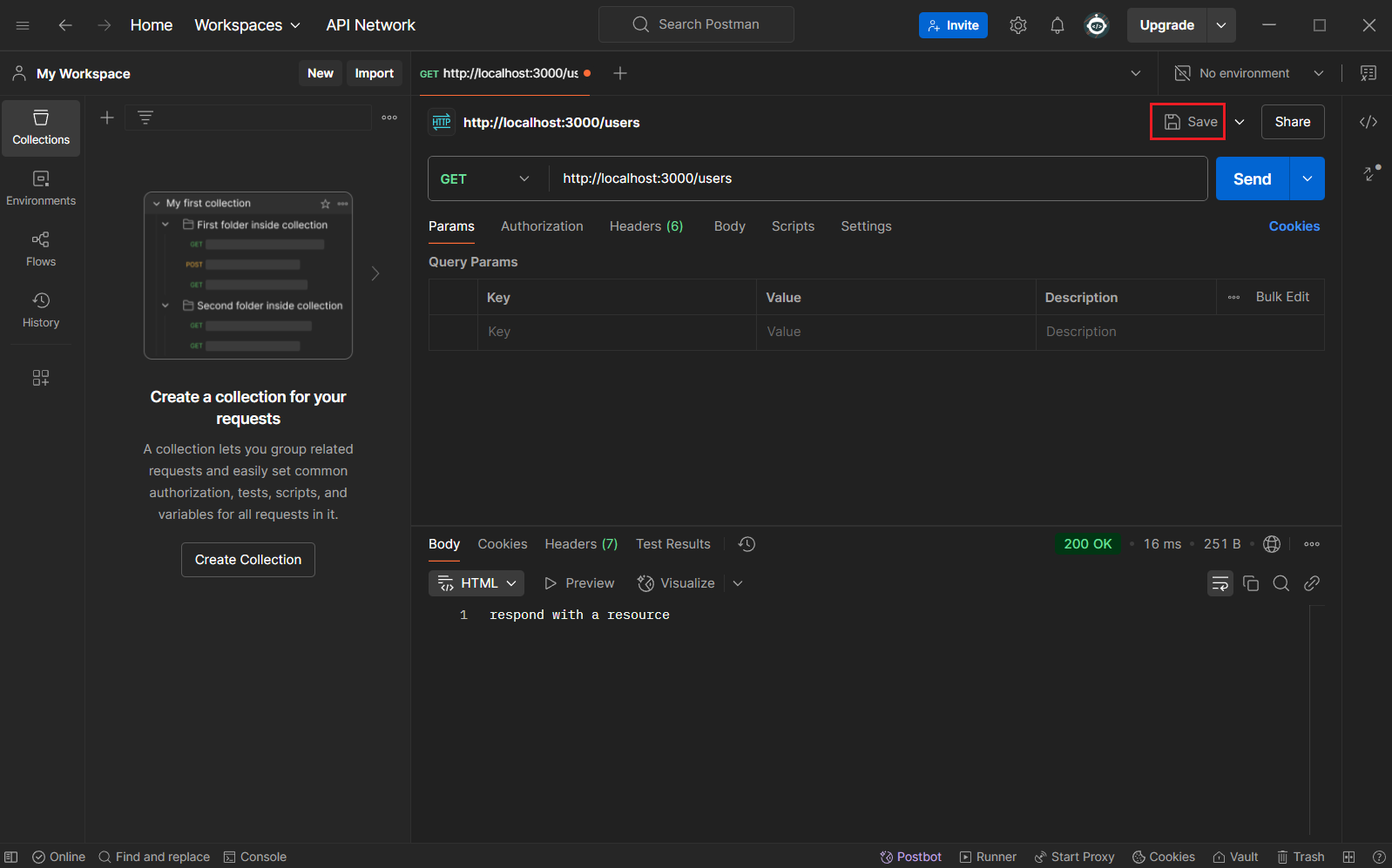Expand the Save options arrow
The image size is (1392, 868).
click(1240, 122)
